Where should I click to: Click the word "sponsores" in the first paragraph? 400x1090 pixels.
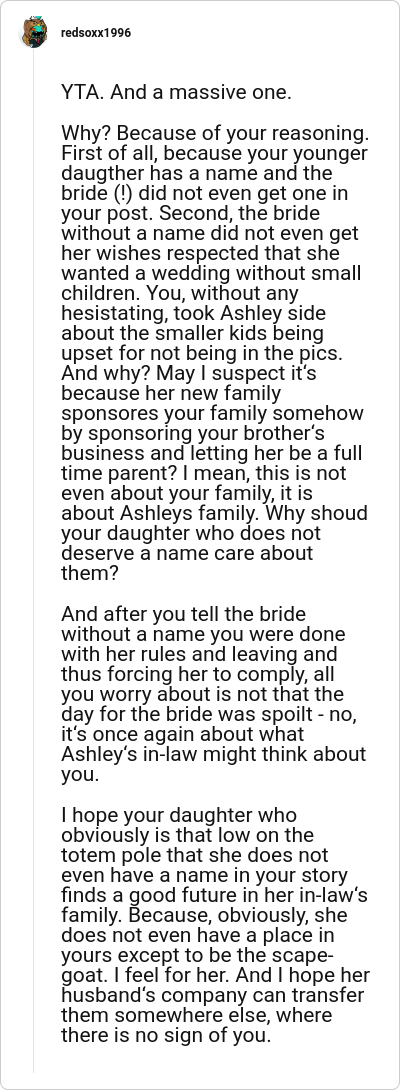[x=106, y=413]
